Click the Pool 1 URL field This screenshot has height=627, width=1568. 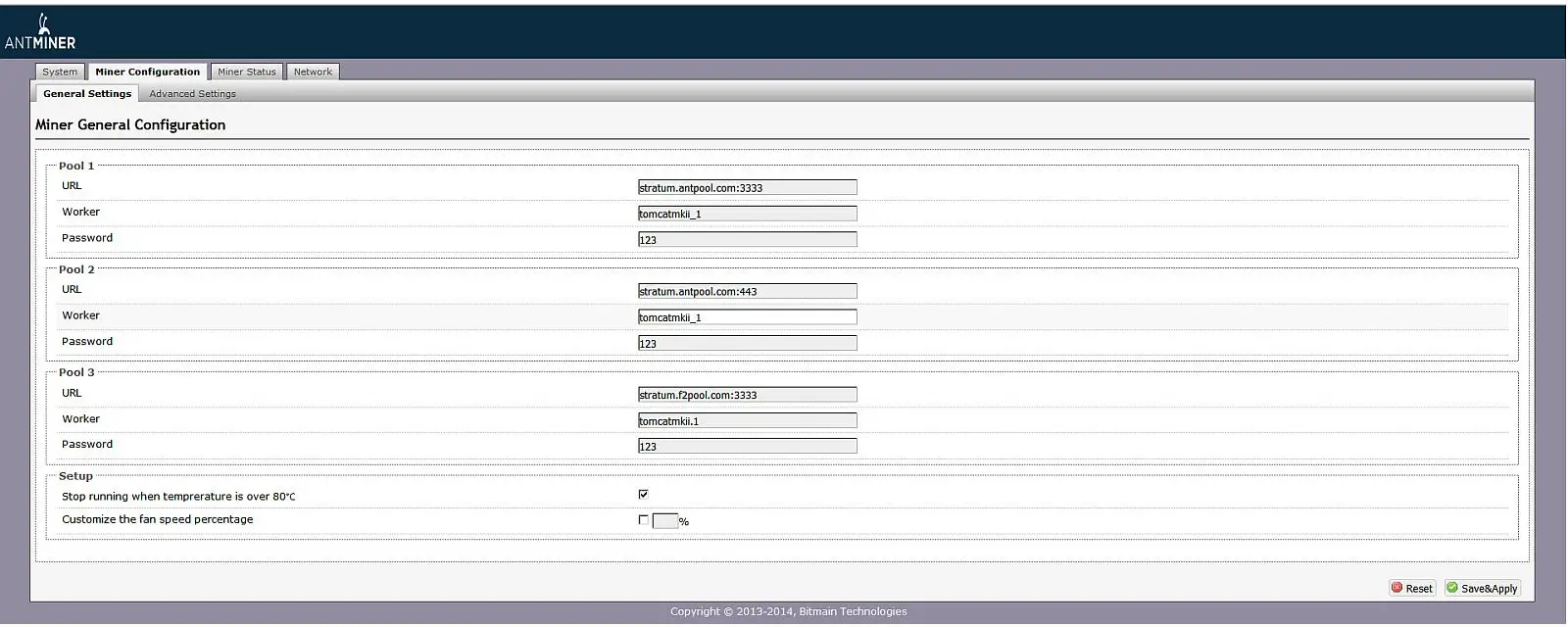pos(747,187)
